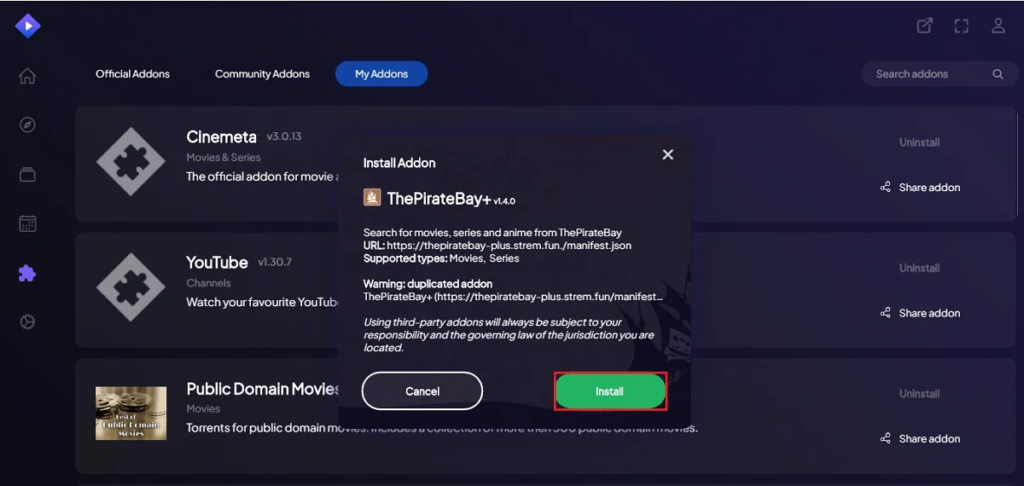Click the 'Supported types: Movies, Series' line
1024x486 pixels.
(441, 258)
